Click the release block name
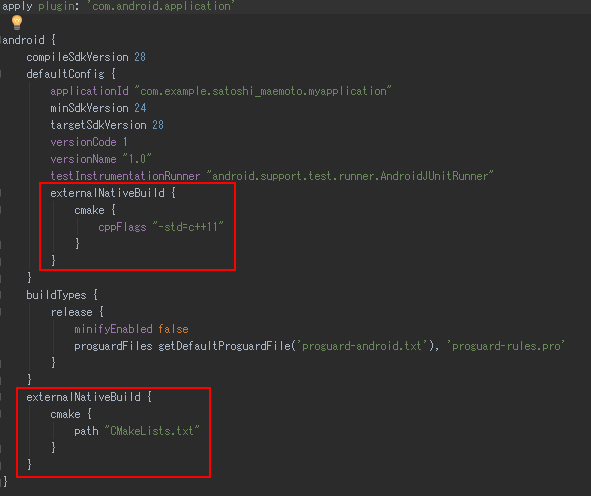This screenshot has width=591, height=496. coord(72,312)
